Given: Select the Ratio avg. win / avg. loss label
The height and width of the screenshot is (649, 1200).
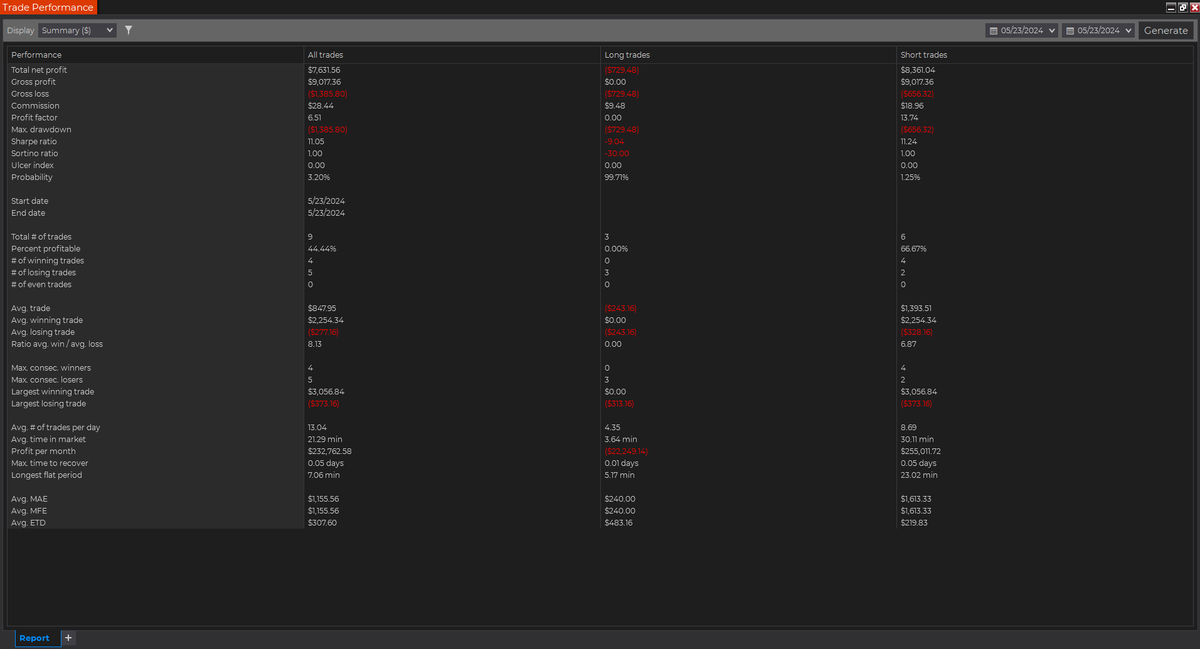Looking at the screenshot, I should point(57,344).
